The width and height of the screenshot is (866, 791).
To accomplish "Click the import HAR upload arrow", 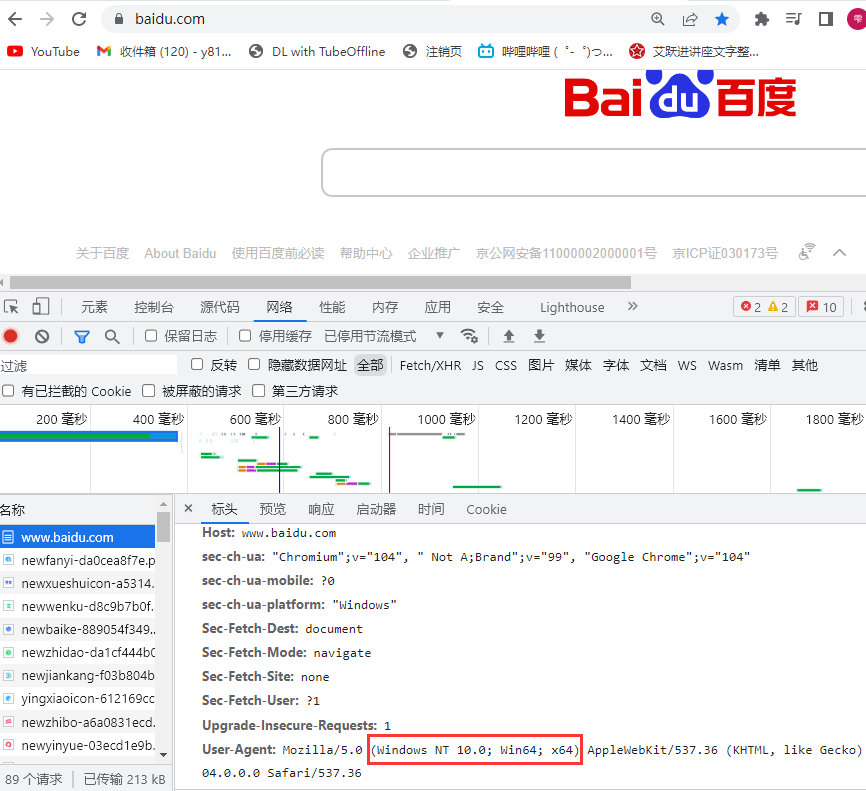I will click(509, 336).
